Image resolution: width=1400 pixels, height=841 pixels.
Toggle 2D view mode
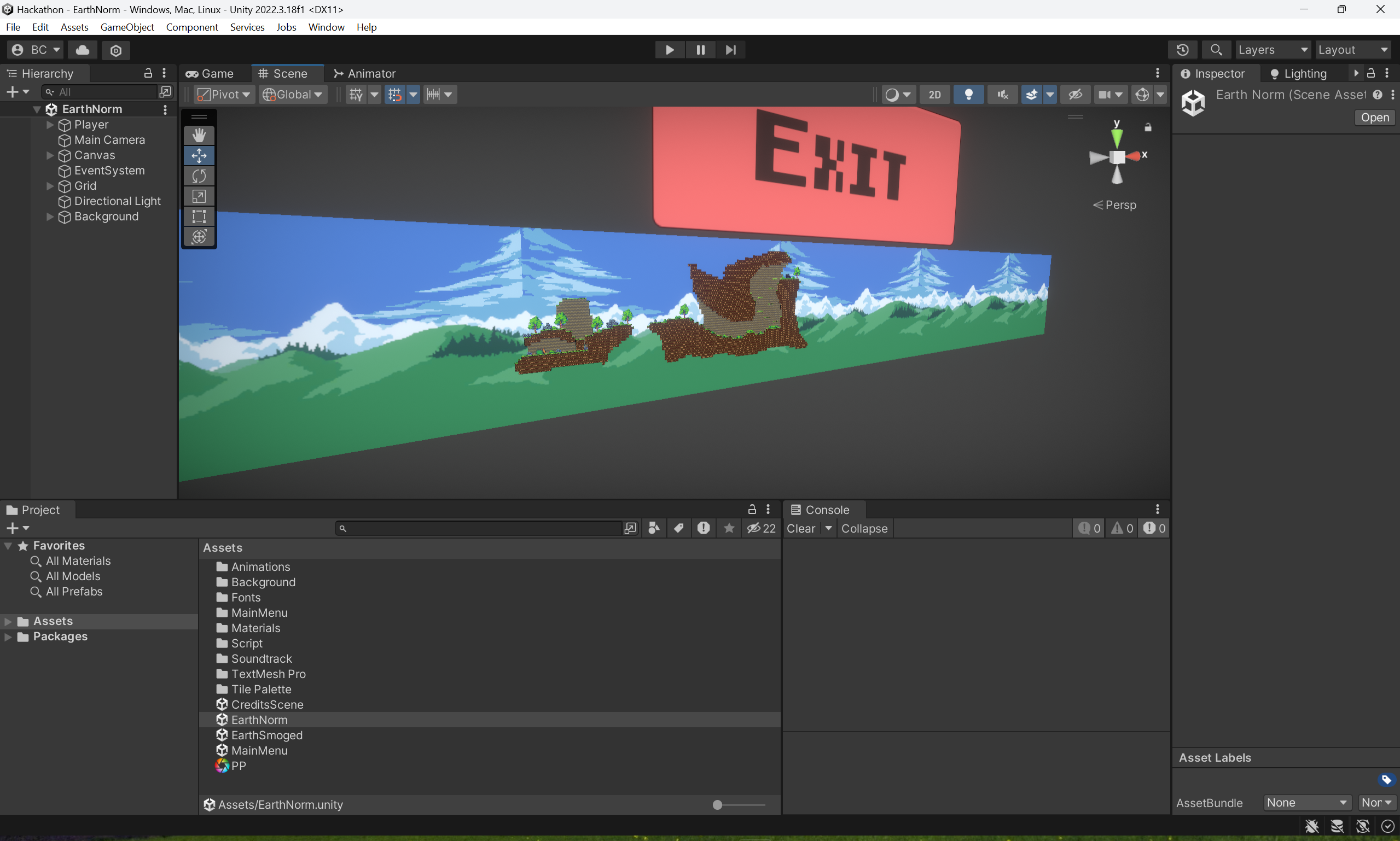click(934, 95)
